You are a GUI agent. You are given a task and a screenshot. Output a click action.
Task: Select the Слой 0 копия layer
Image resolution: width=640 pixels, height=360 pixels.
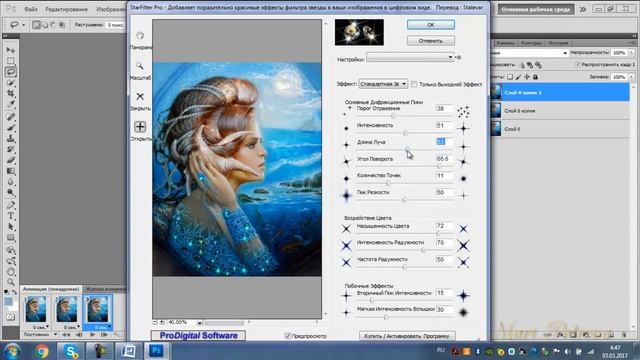pyautogui.click(x=560, y=111)
